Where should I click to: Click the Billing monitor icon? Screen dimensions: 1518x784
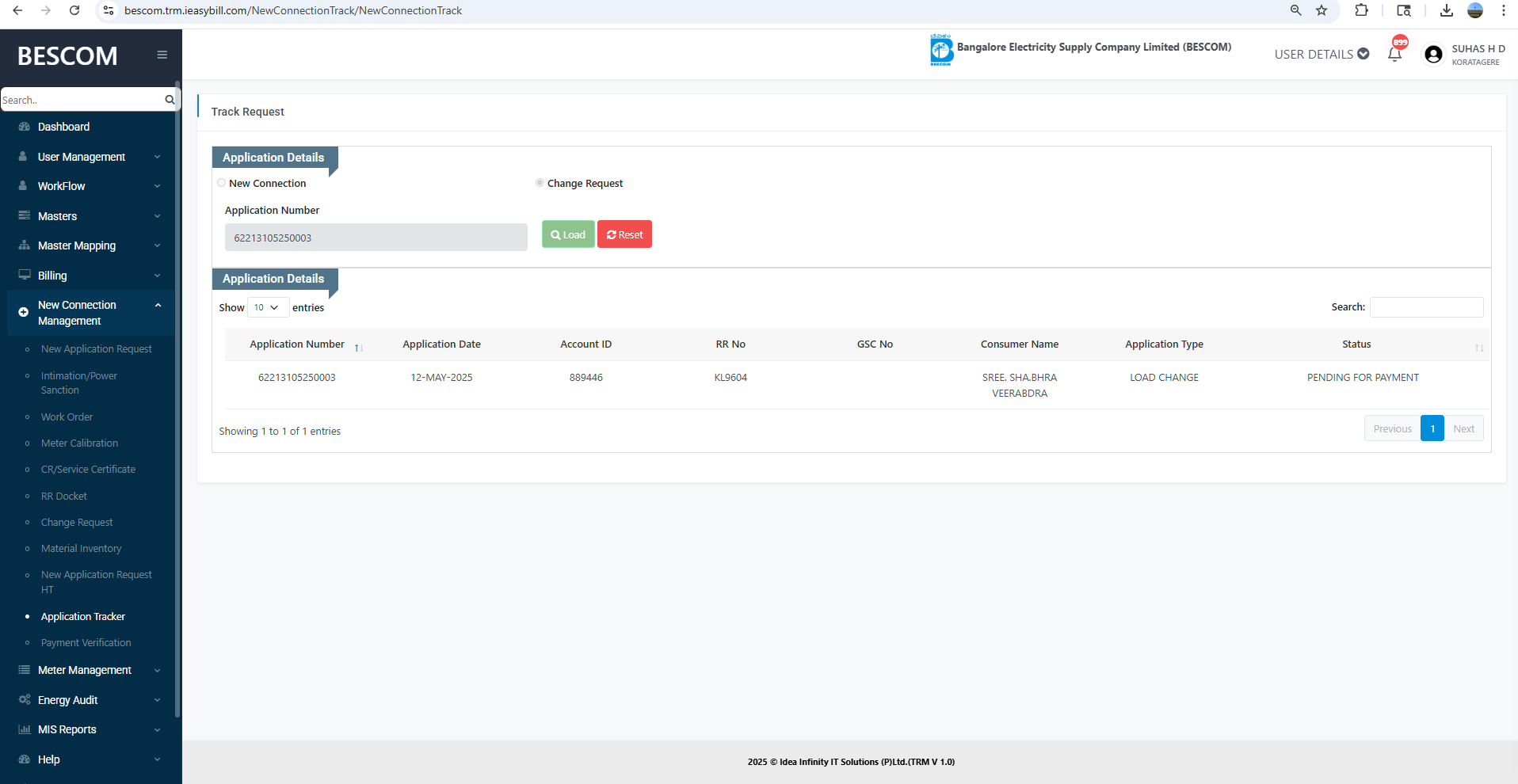click(24, 275)
